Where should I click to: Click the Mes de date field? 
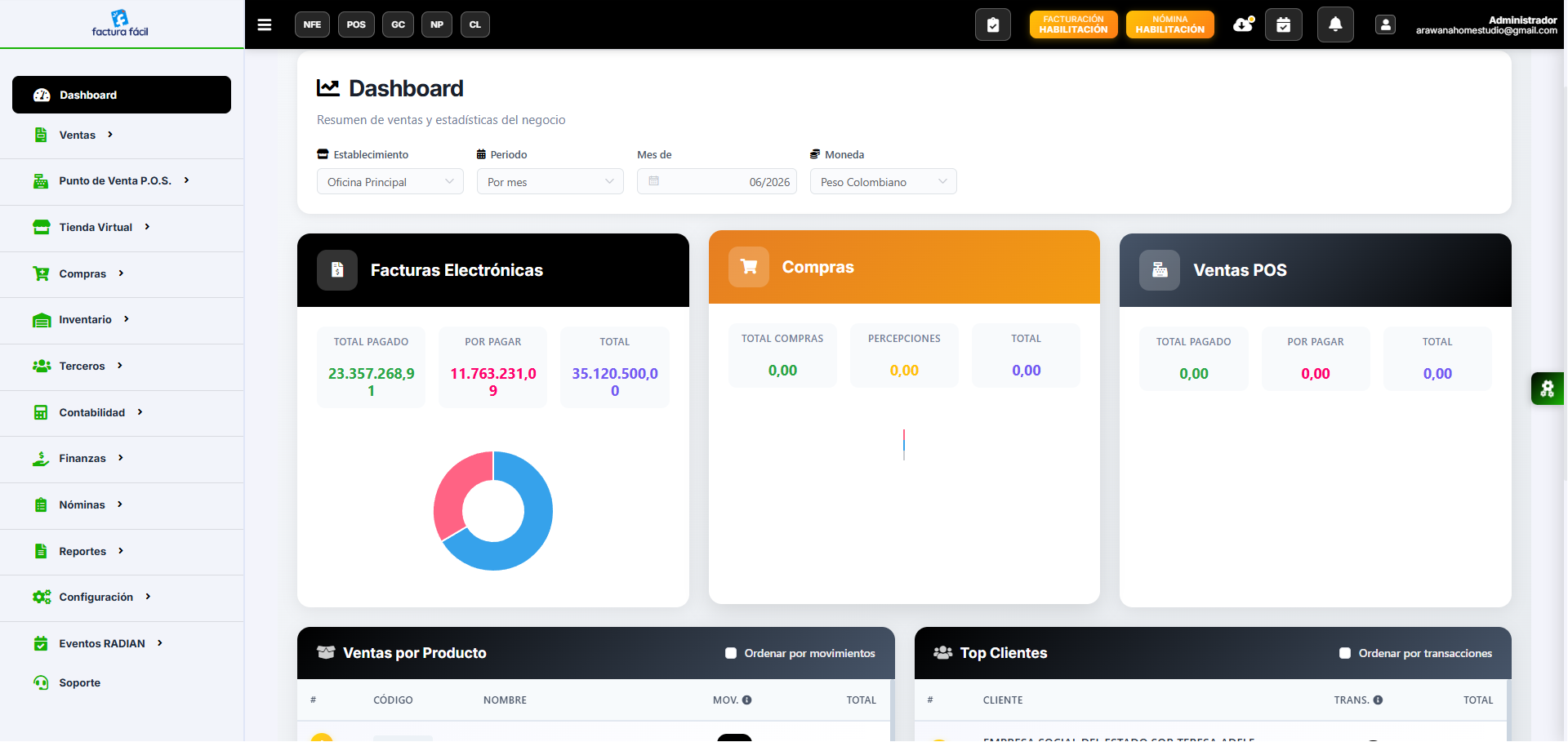[717, 181]
